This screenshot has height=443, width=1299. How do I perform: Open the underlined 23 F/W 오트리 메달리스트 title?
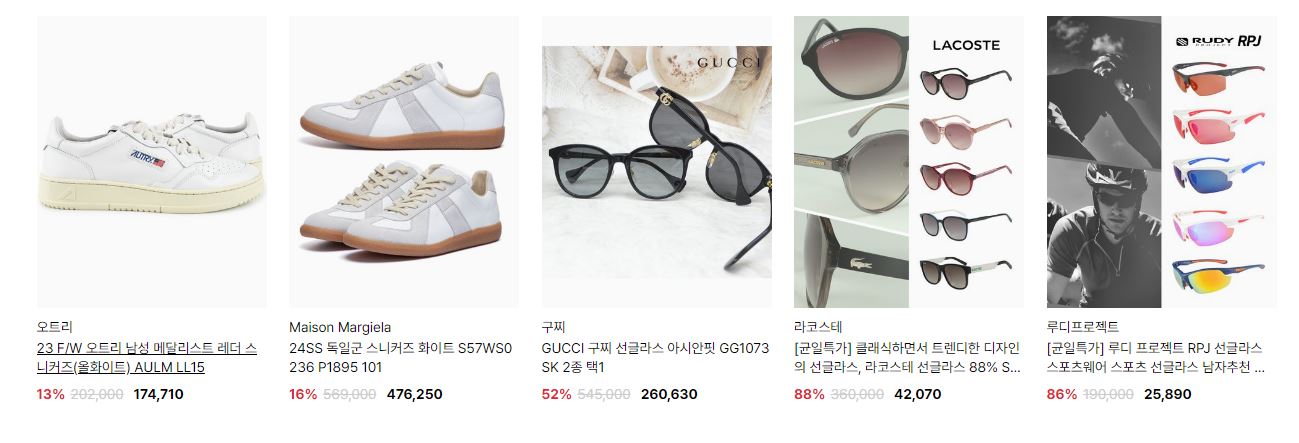click(x=147, y=358)
